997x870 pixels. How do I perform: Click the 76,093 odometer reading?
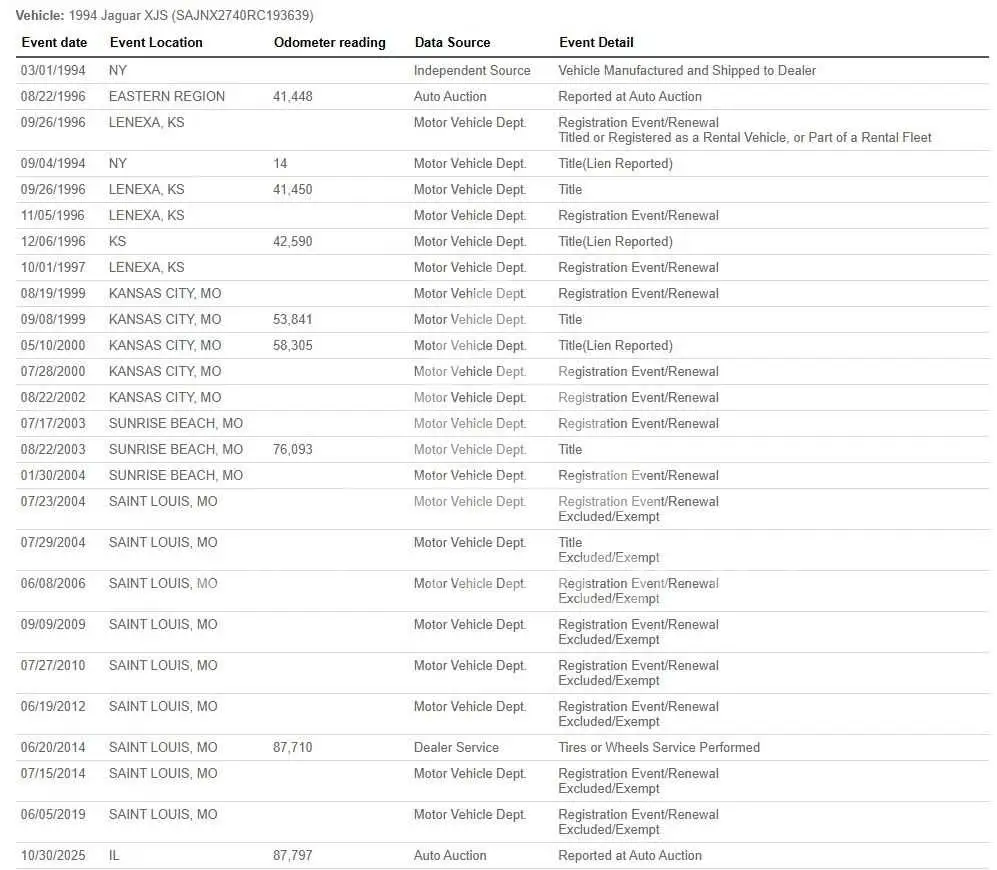coord(292,450)
